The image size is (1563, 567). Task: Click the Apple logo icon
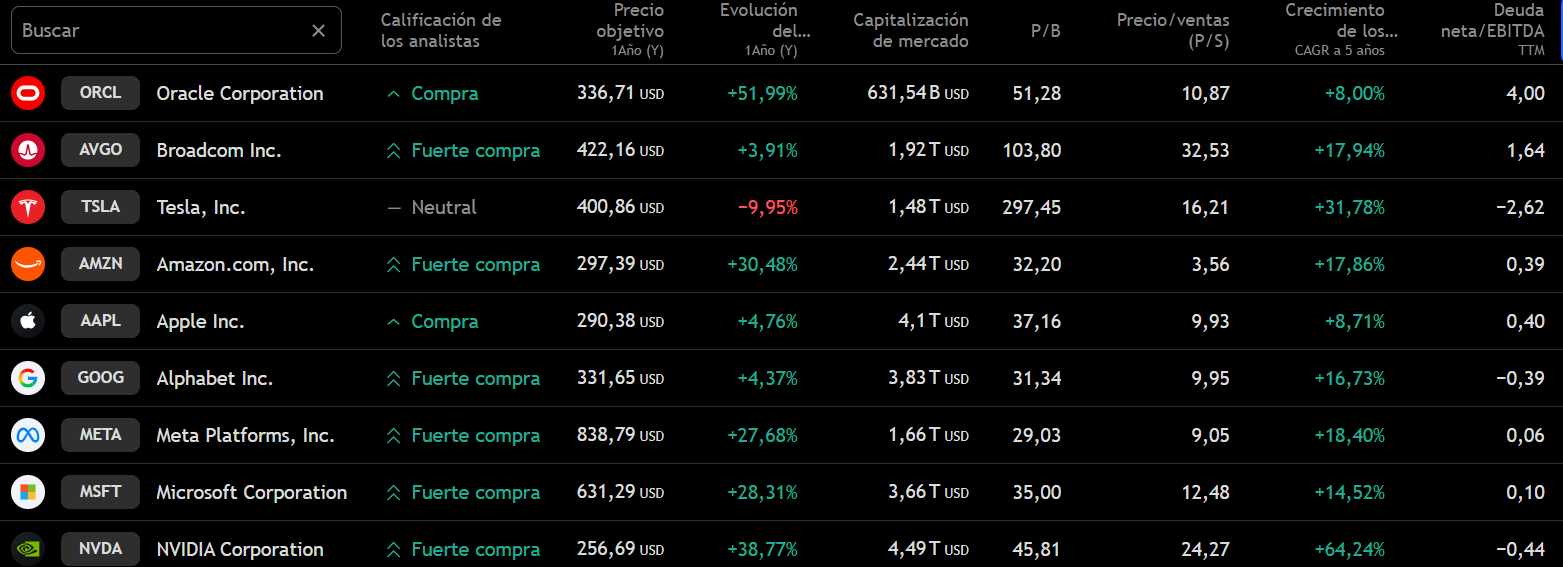[x=28, y=321]
